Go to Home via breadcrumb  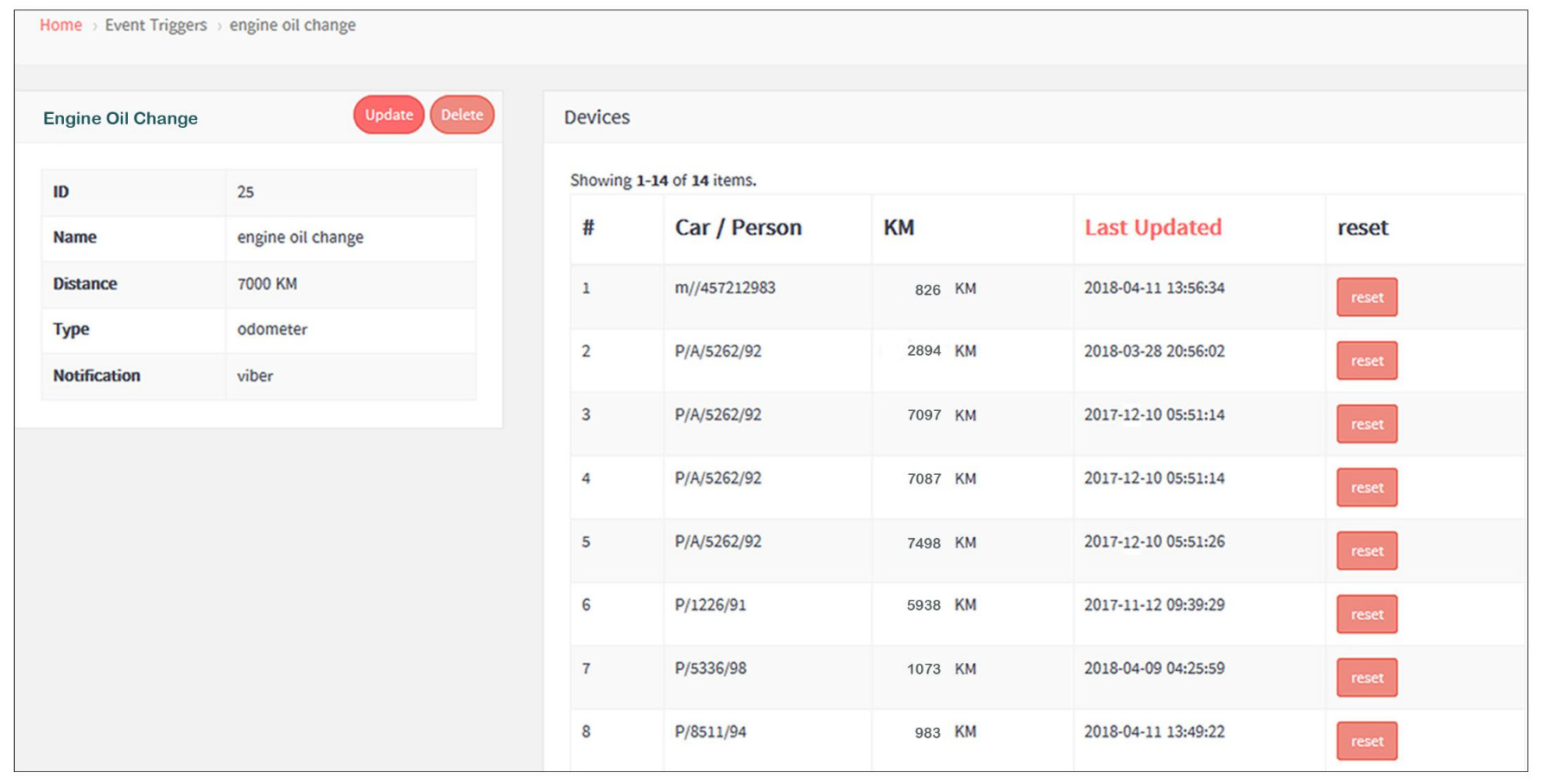tap(60, 25)
